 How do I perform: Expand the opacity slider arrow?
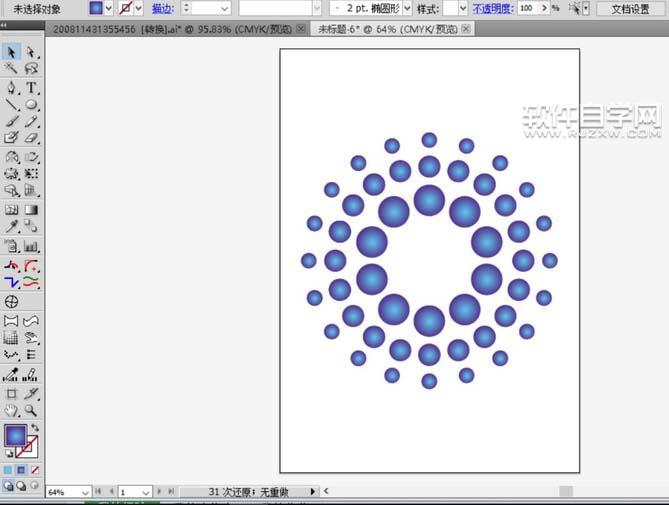(544, 8)
